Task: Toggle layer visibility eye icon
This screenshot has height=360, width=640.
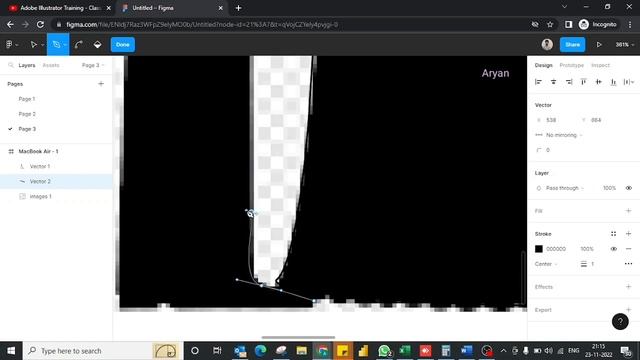Action: click(x=629, y=188)
